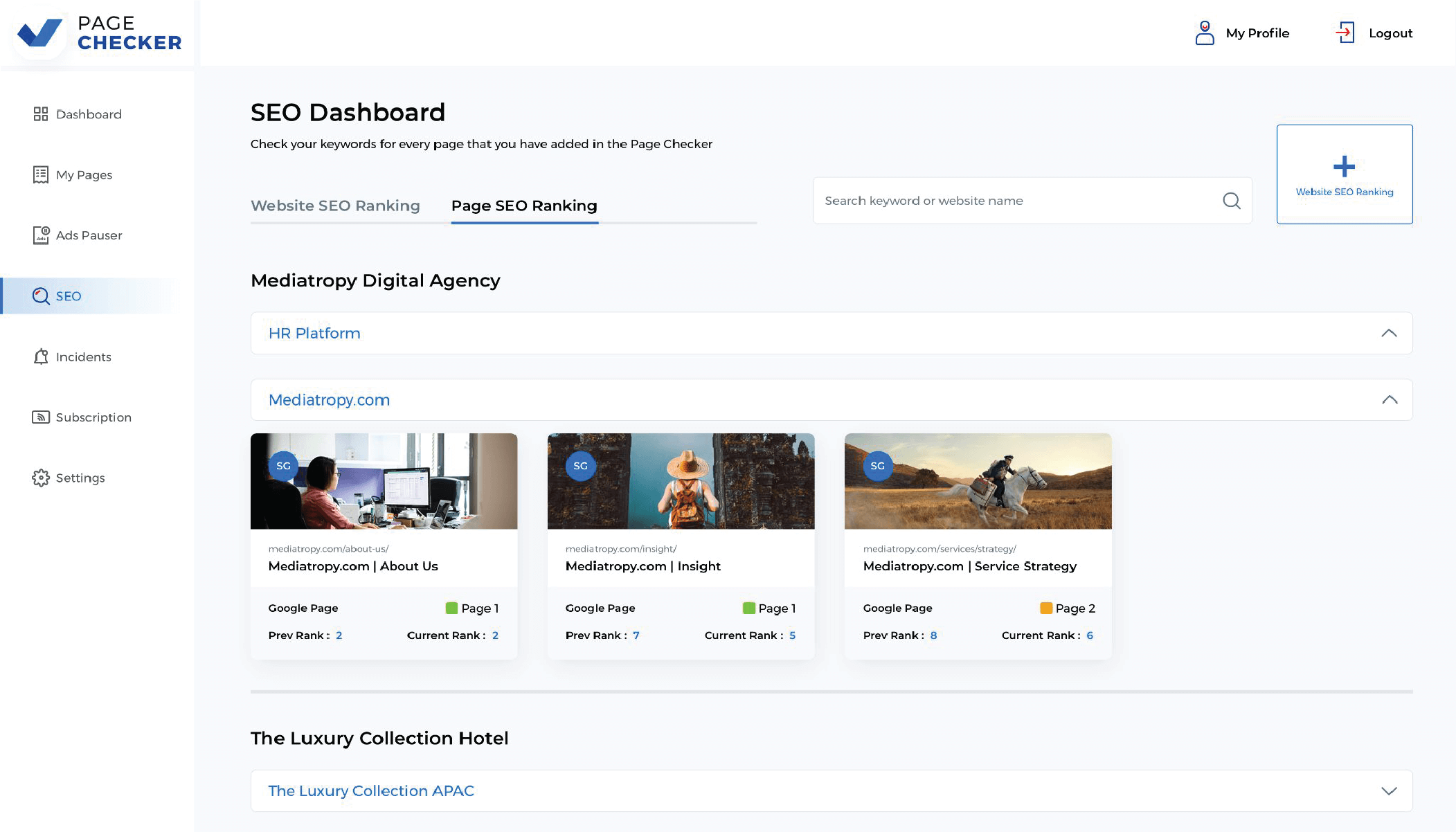Go to Ads Pauser menu item

click(x=89, y=235)
